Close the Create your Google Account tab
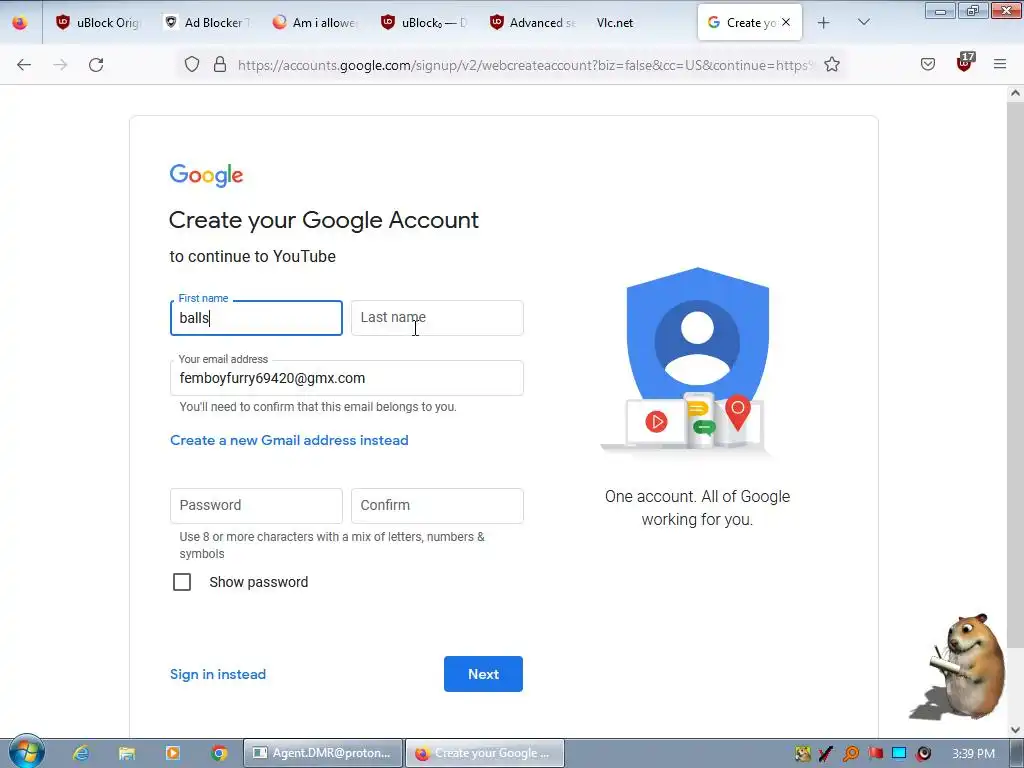This screenshot has width=1024, height=768. tap(786, 22)
